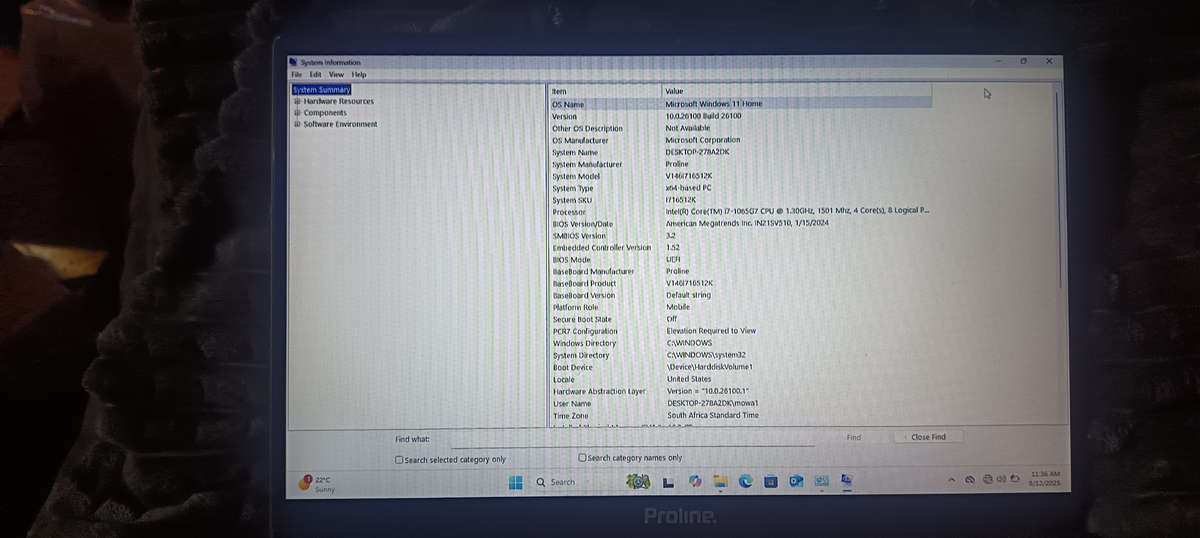Select the System Name row
The width and height of the screenshot is (1200, 538).
click(740, 152)
